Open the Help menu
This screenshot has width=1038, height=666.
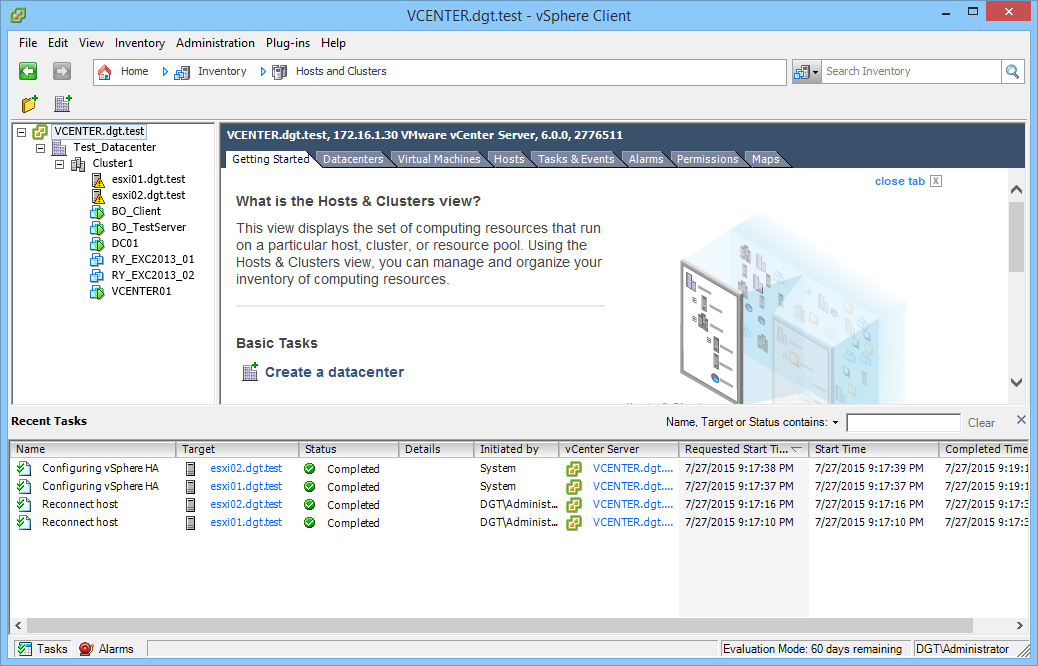[x=334, y=43]
